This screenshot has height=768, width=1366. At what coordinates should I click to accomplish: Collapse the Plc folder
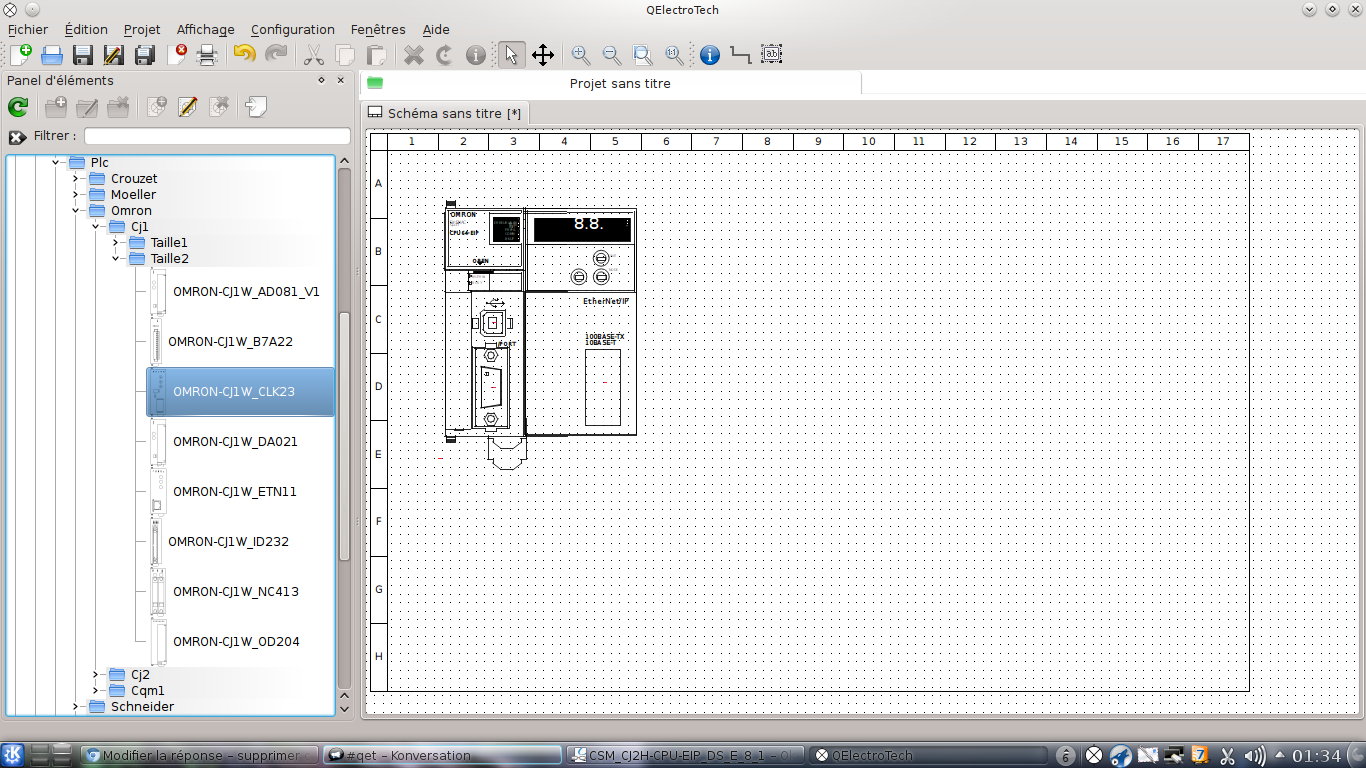pyautogui.click(x=56, y=162)
